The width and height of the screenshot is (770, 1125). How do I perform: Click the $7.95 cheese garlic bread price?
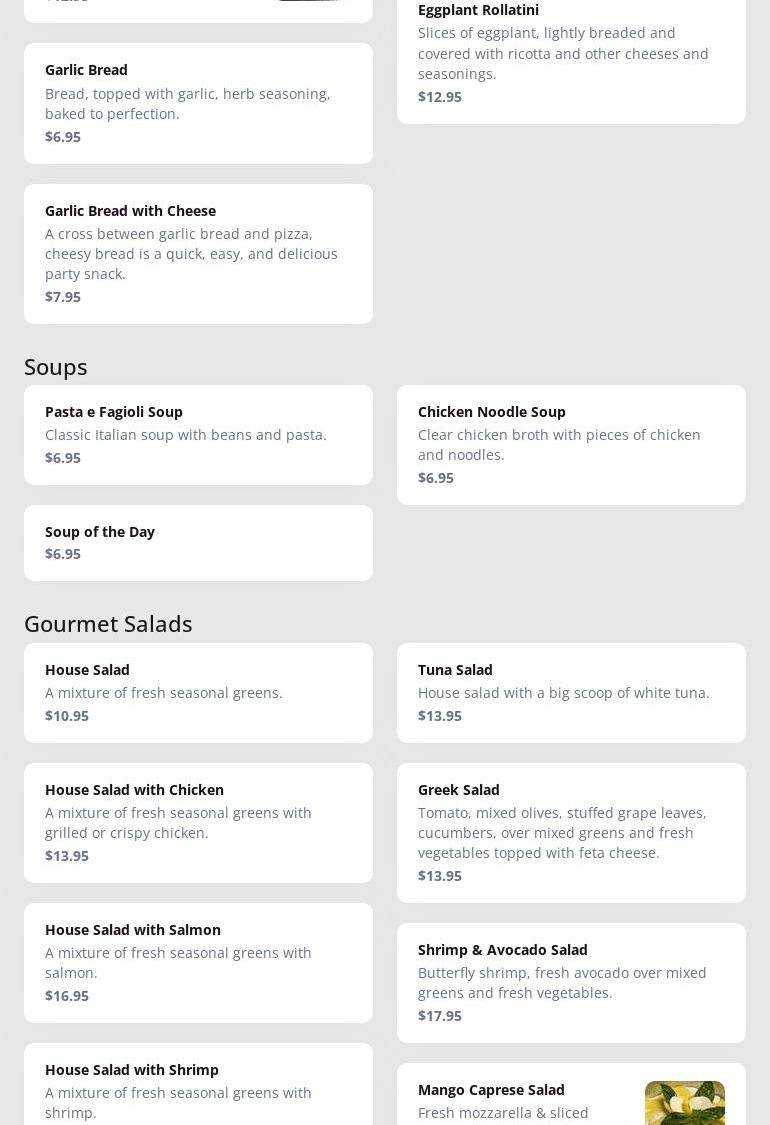(63, 297)
